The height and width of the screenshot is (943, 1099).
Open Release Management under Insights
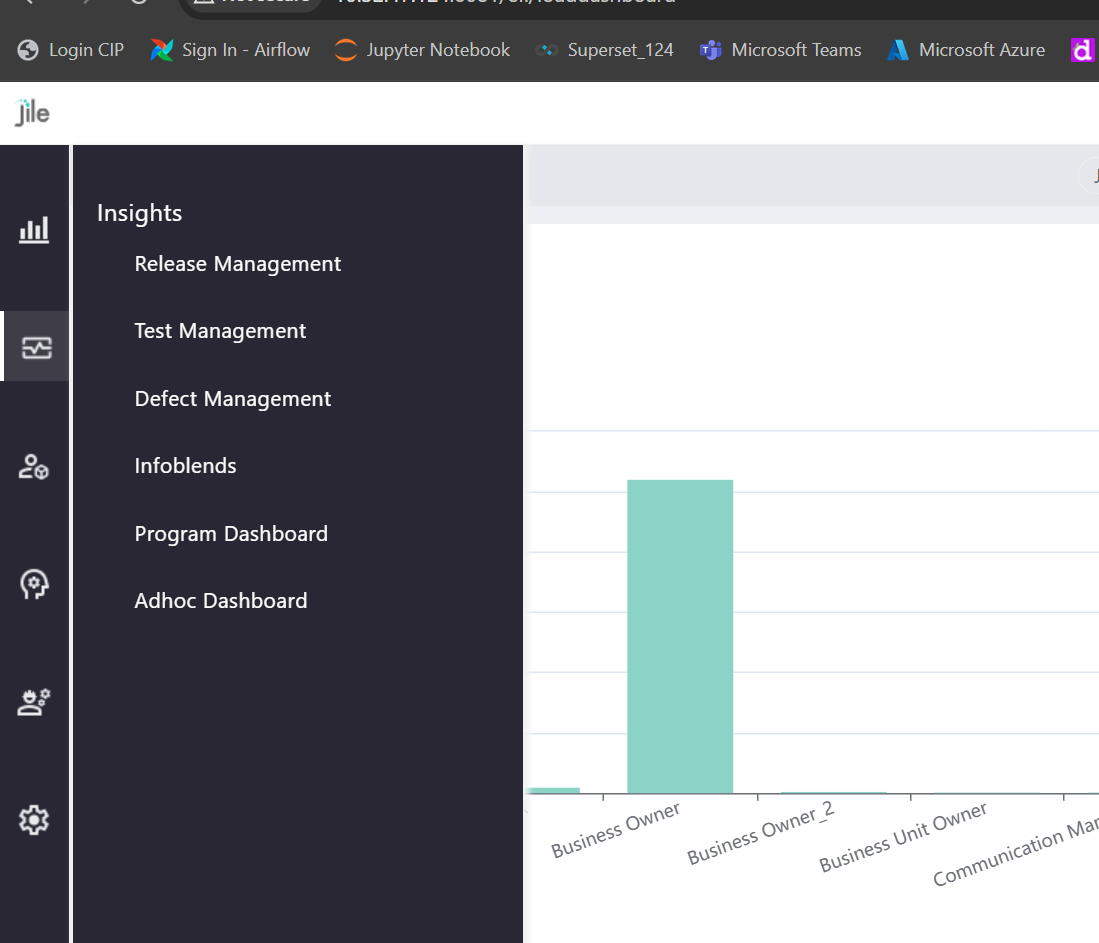(x=237, y=264)
